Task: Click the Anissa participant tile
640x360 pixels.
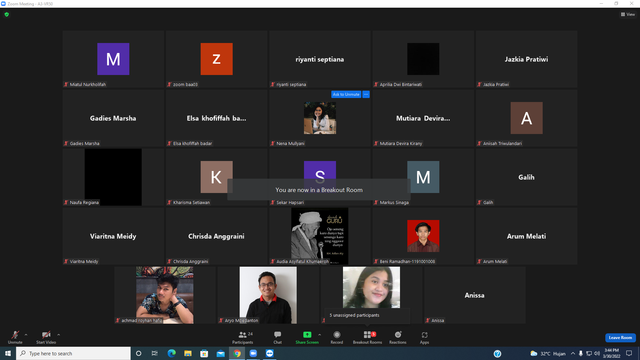Action: 475,295
